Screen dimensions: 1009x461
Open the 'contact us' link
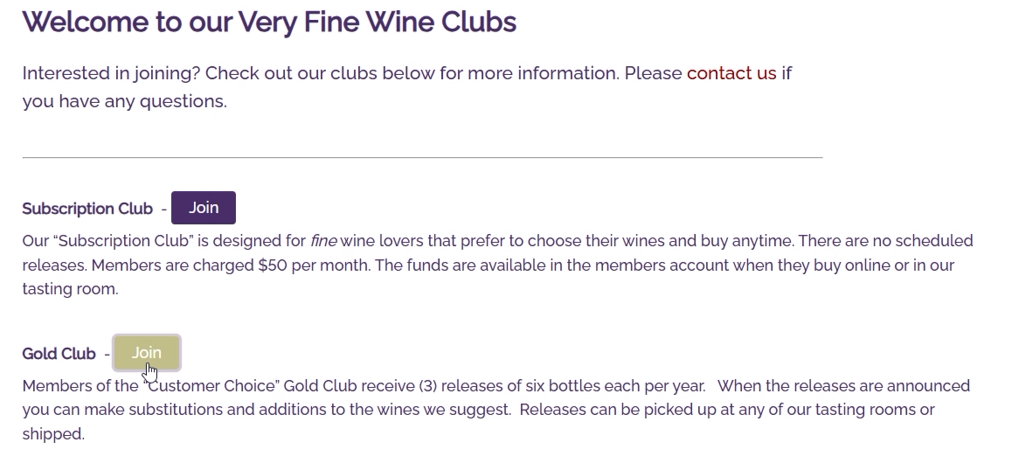(732, 73)
